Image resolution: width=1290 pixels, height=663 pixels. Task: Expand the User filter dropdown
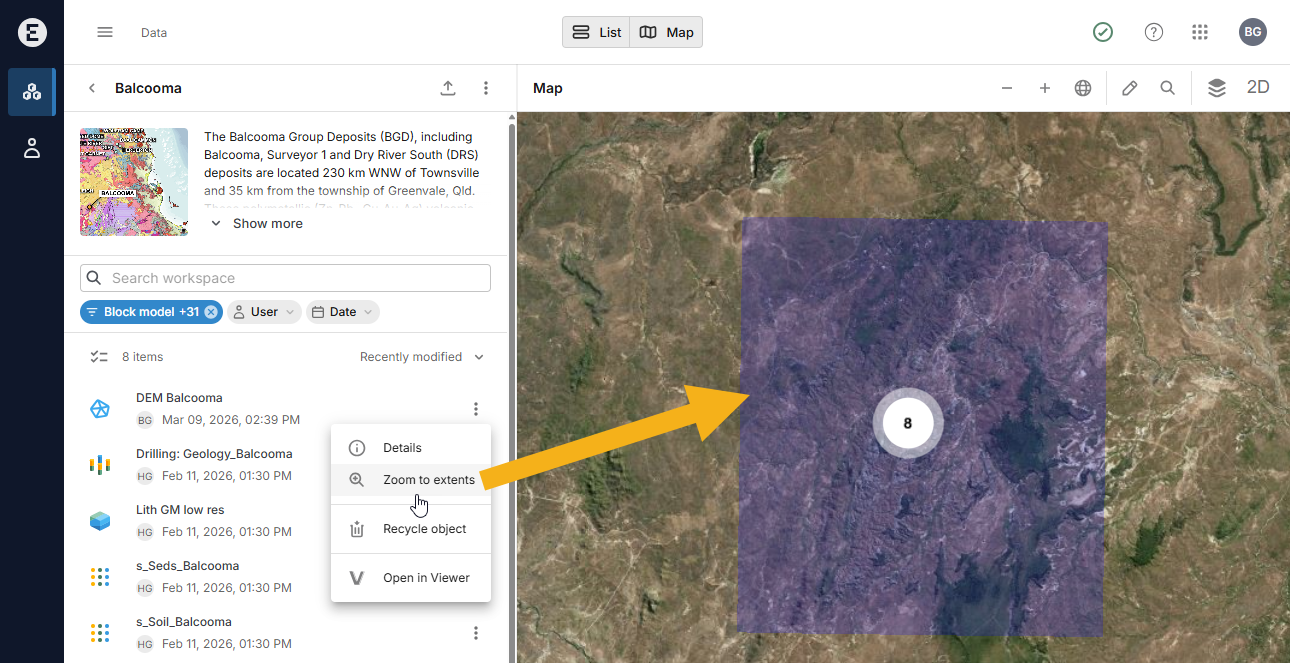[x=264, y=312]
